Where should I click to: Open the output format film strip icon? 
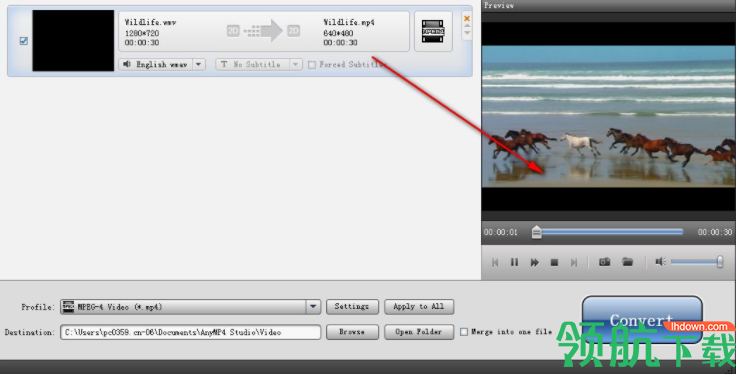[x=433, y=31]
